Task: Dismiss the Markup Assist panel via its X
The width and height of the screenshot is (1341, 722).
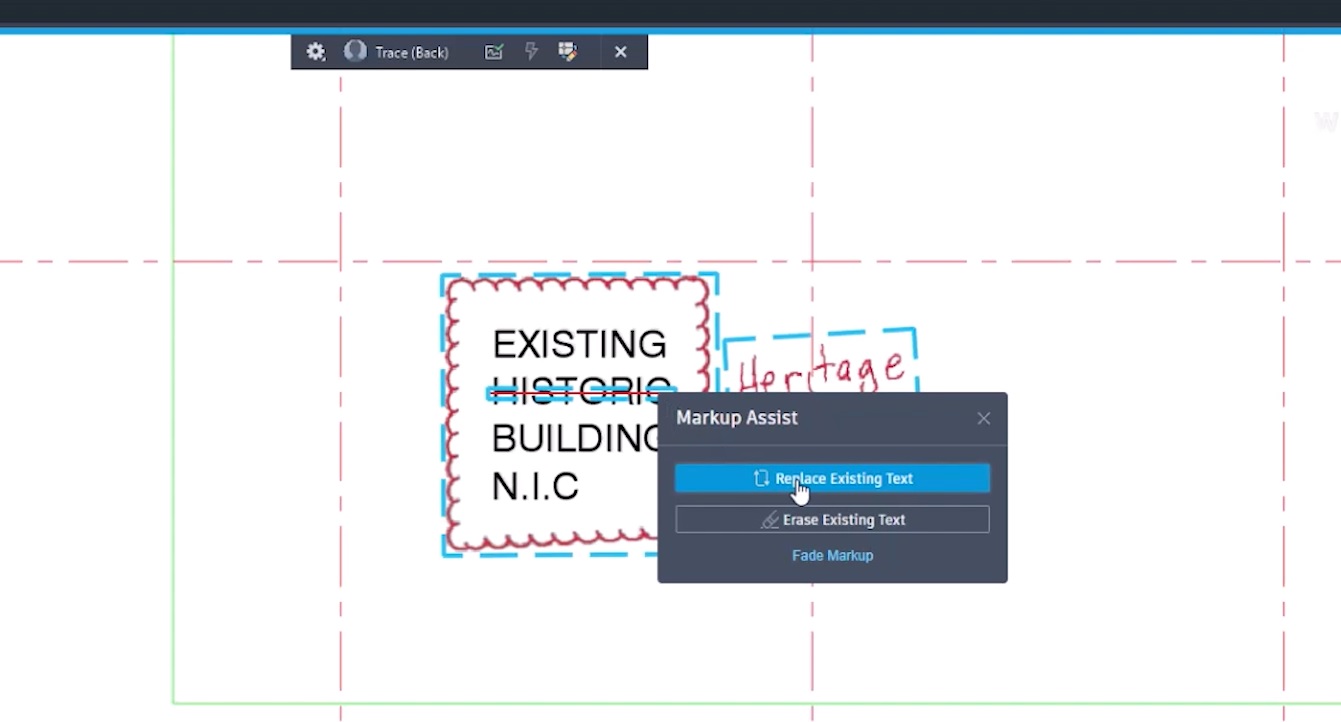Action: click(983, 418)
